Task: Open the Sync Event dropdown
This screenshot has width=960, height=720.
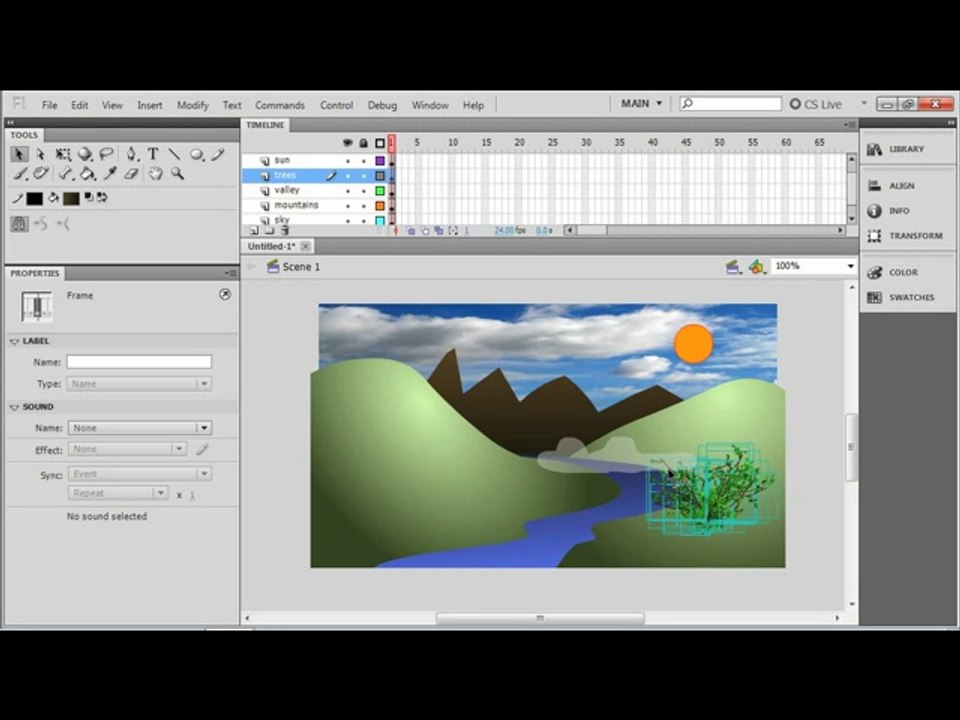Action: [140, 474]
